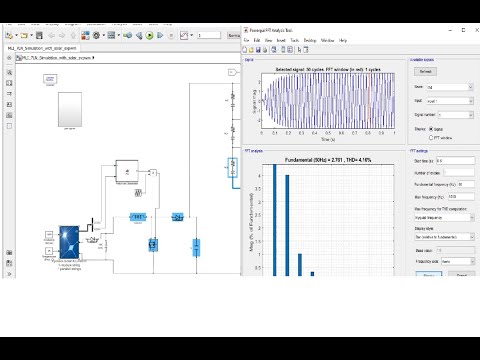The width and height of the screenshot is (480, 360).
Task: Click the print icon in FFT toolbar
Action: click(265, 50)
